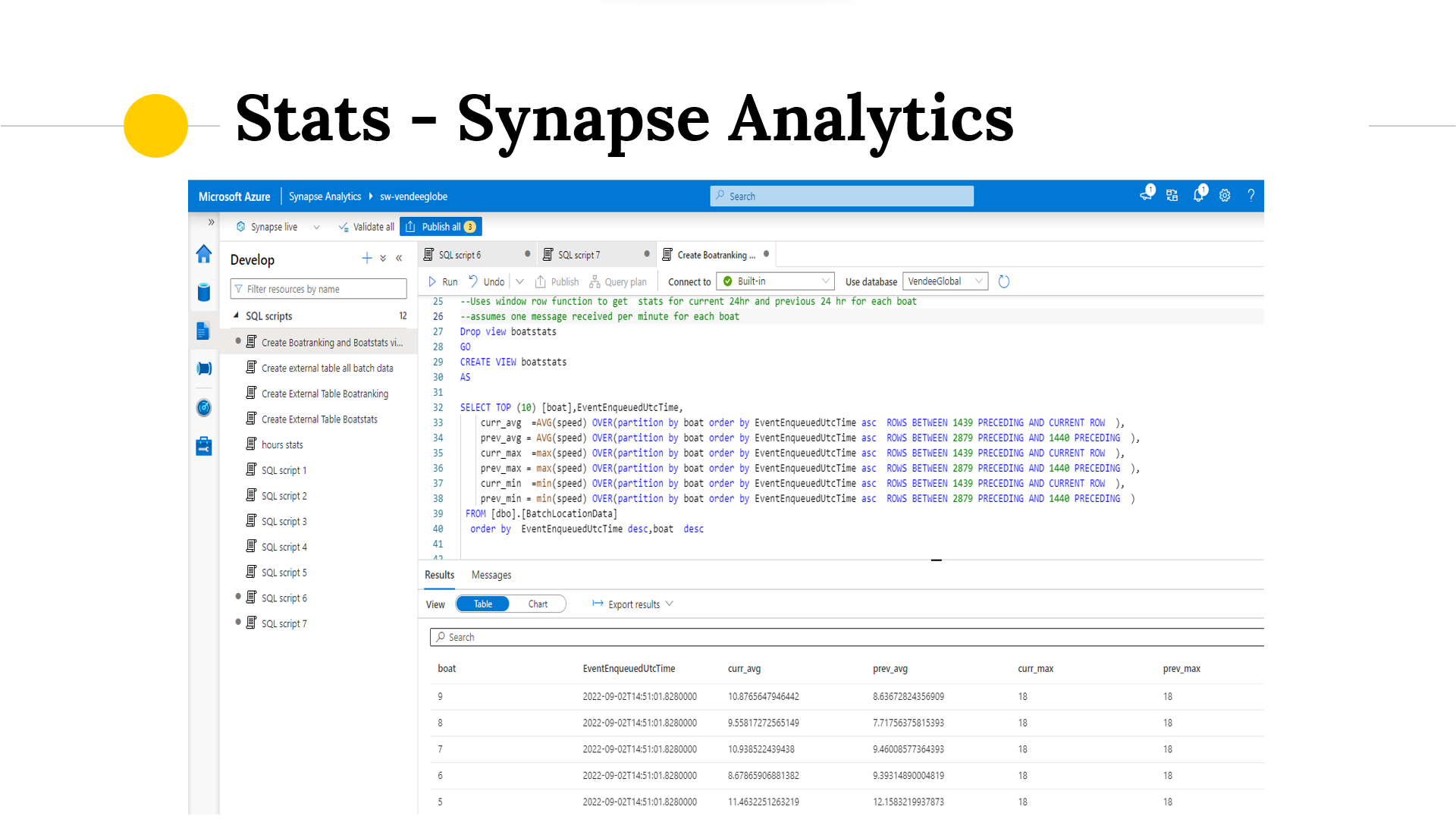Click Query plan
This screenshot has width=1456, height=819.
[x=618, y=281]
